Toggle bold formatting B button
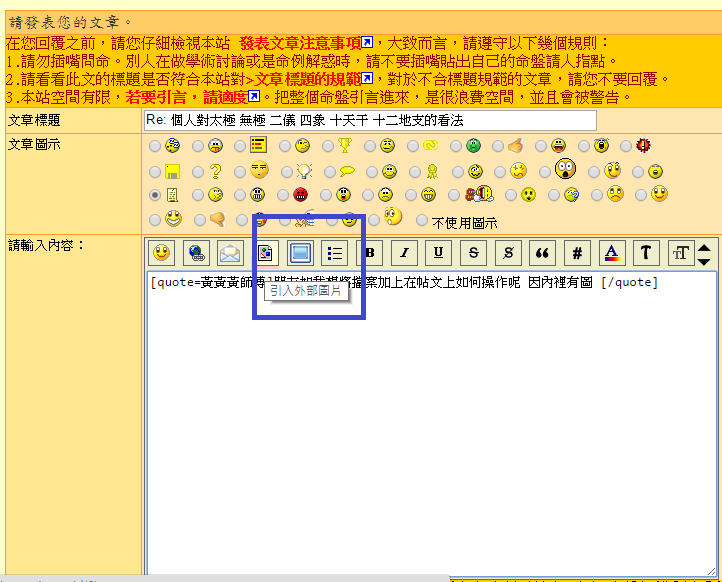The height and width of the screenshot is (582, 722). tap(370, 253)
